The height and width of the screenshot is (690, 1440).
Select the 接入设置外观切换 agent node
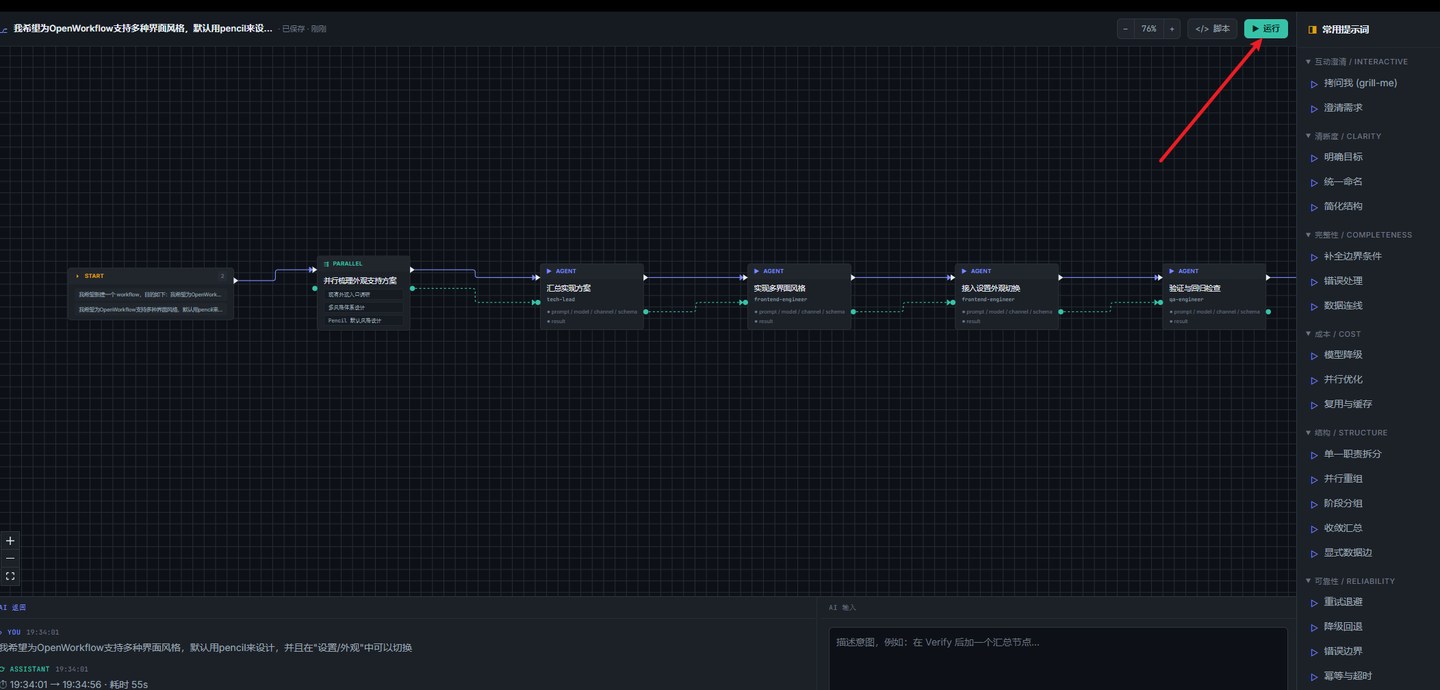coord(1007,296)
